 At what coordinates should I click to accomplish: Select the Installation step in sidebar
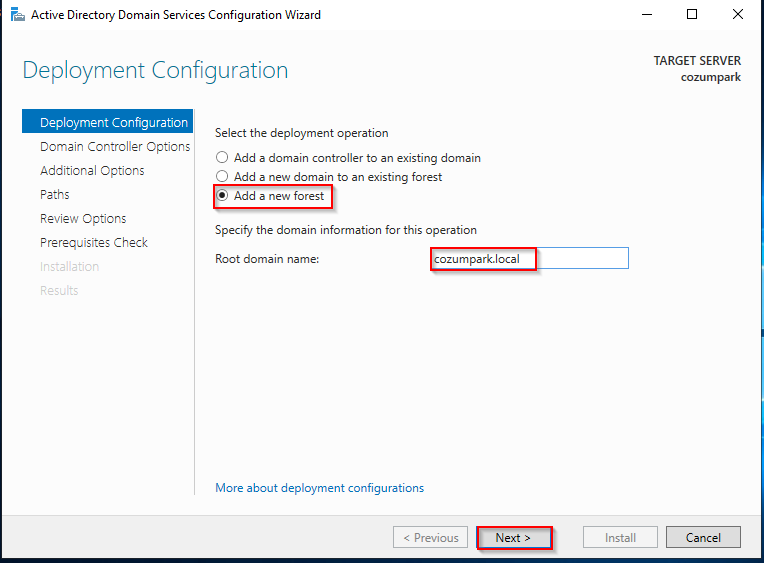click(x=69, y=267)
